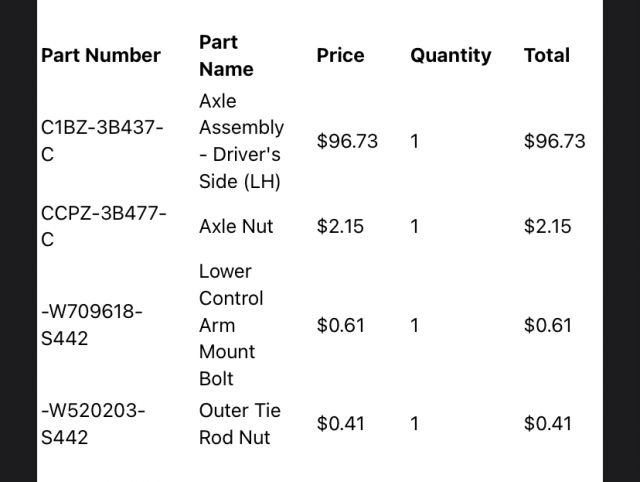Click the $96.73 value in Price column
The width and height of the screenshot is (640, 482).
pos(347,141)
